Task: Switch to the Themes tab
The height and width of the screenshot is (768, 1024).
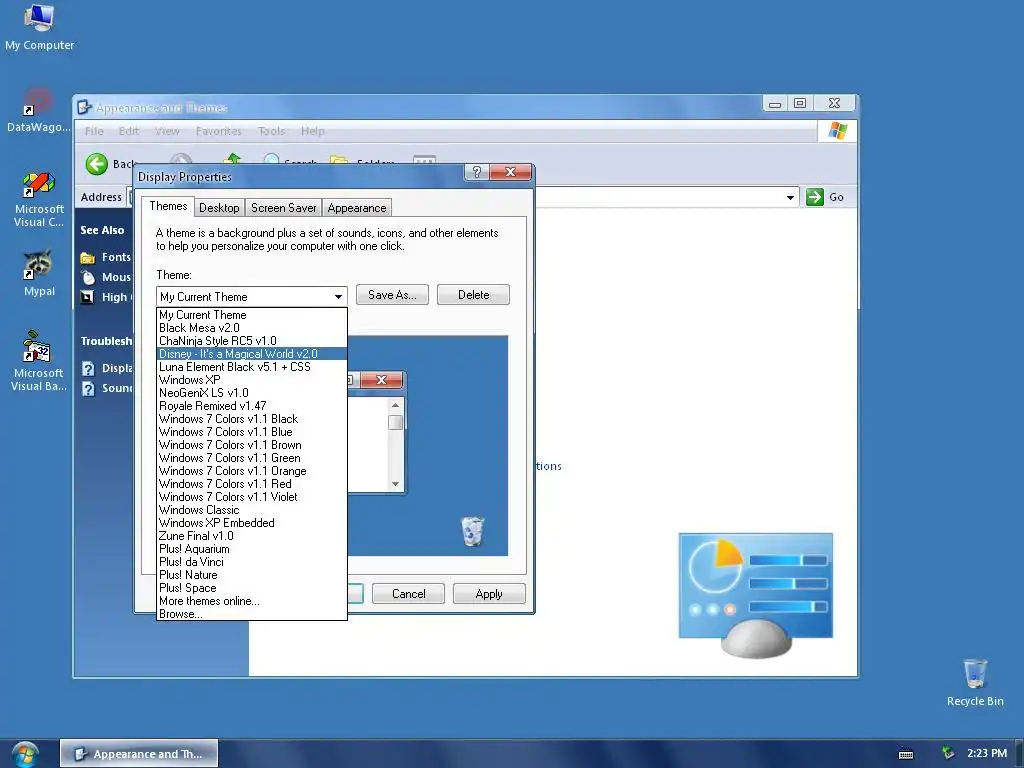Action: (x=168, y=206)
